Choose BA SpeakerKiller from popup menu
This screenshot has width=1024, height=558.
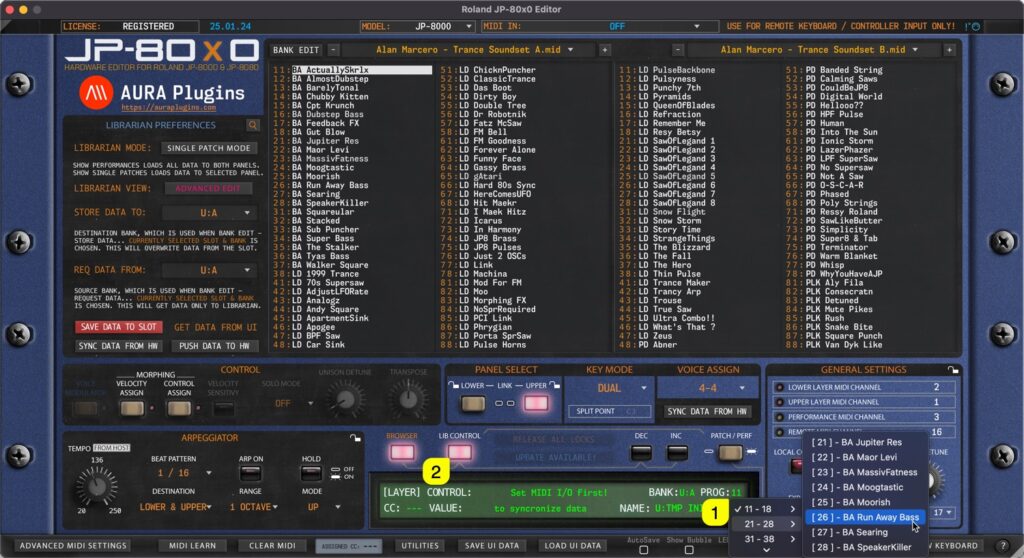click(x=865, y=548)
